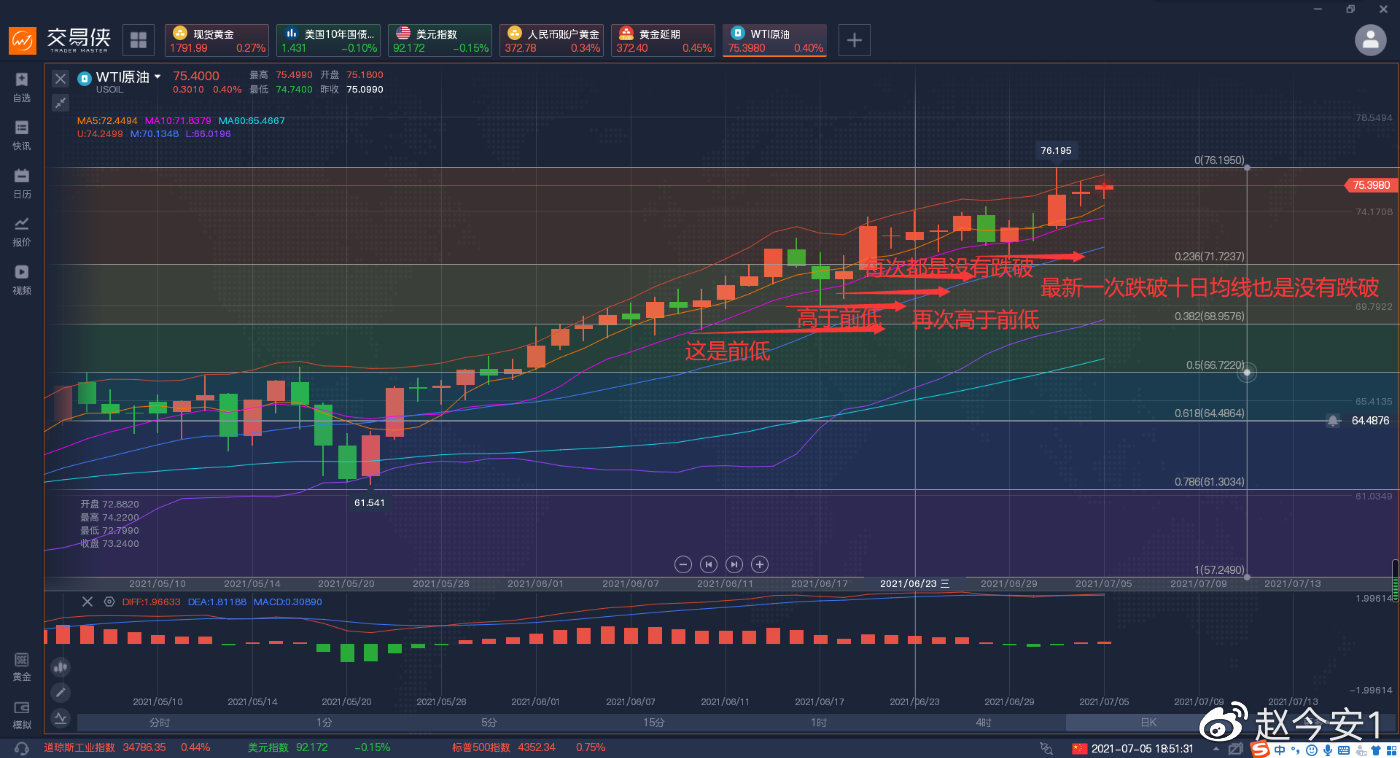The height and width of the screenshot is (758, 1400).
Task: Open the 日历 calendar section
Action: click(x=21, y=183)
